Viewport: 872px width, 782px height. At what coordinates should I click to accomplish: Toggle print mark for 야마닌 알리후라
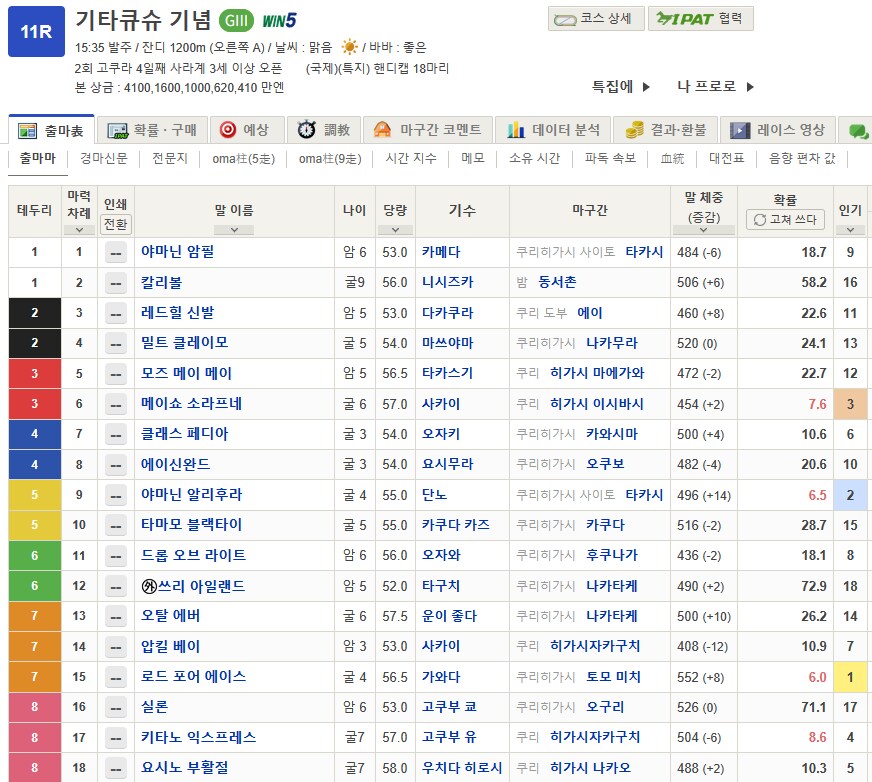(x=116, y=495)
